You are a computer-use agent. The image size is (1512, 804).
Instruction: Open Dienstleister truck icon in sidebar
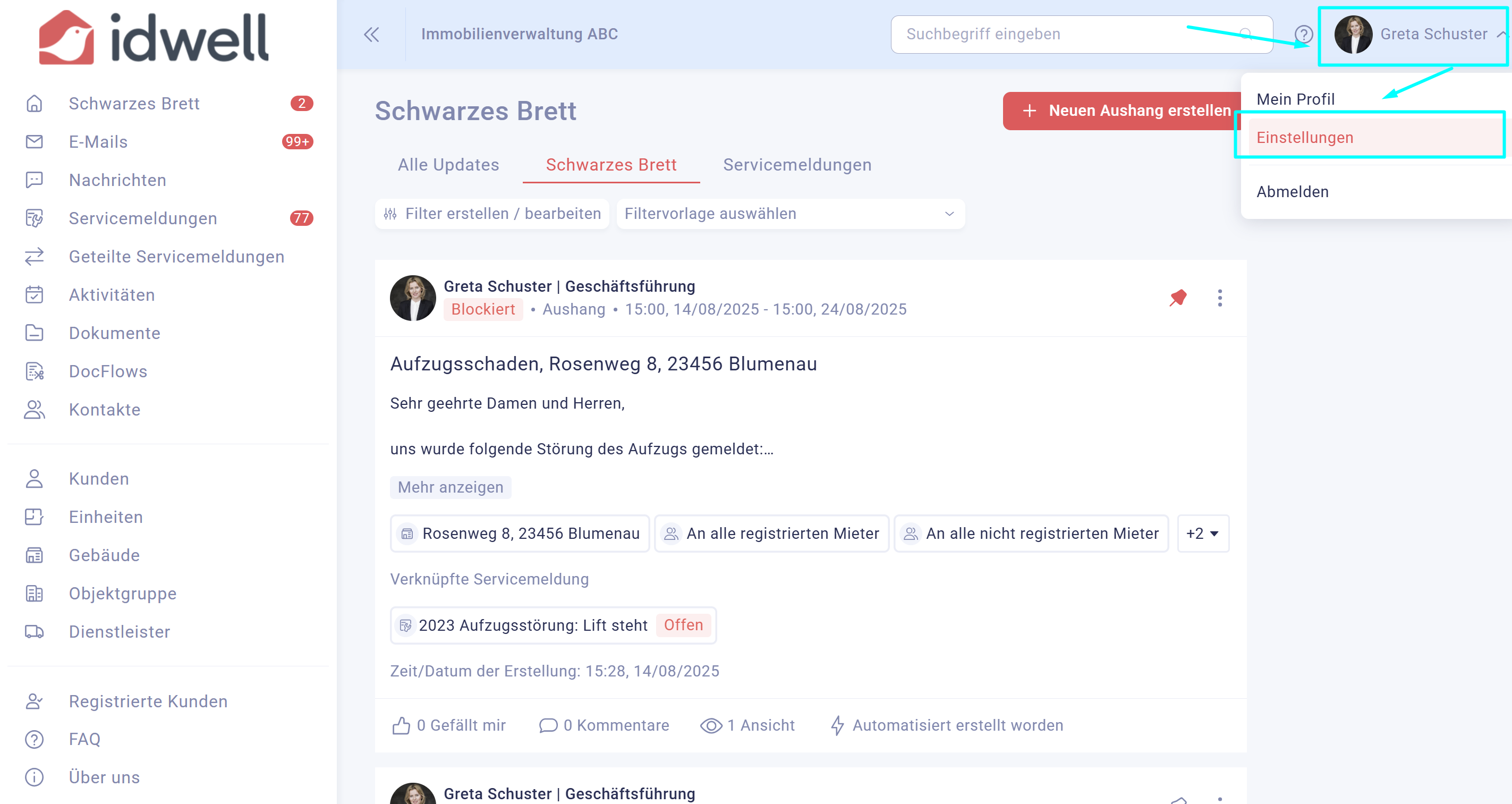[35, 632]
